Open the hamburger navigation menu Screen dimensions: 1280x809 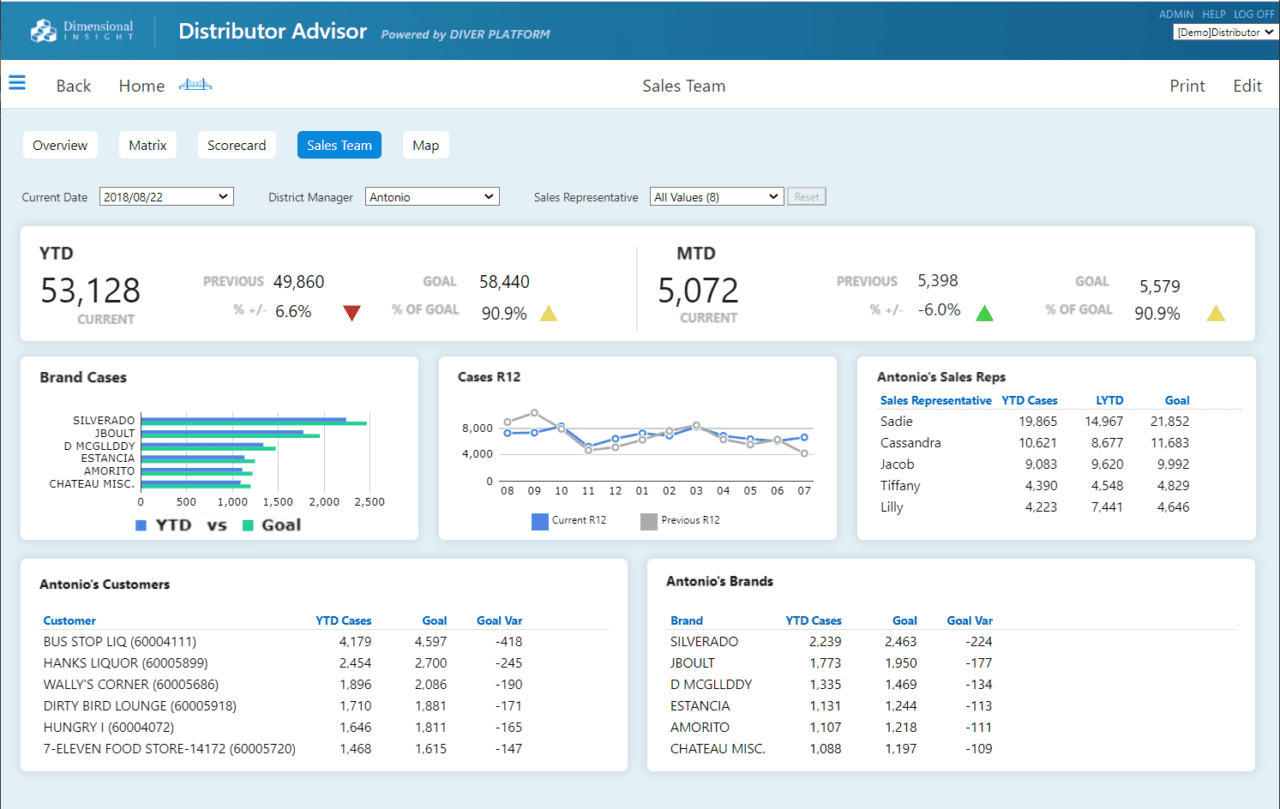(17, 82)
